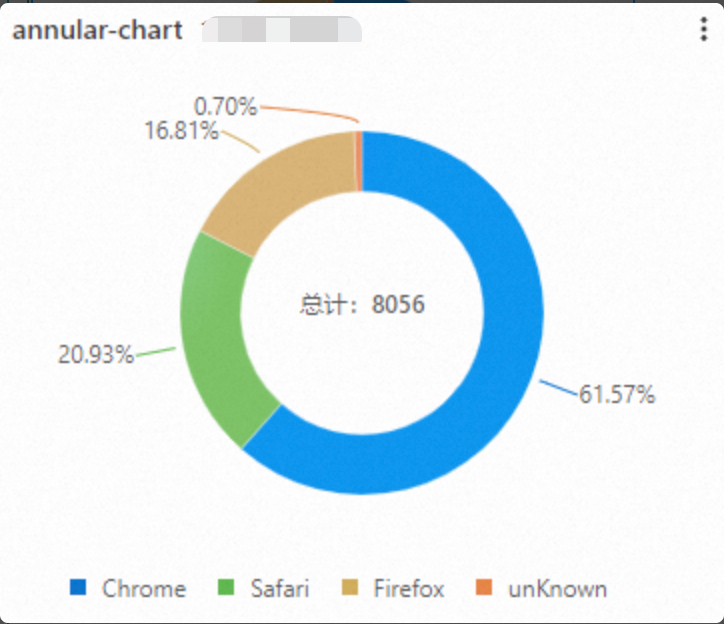Toggle Safari series in the legend
The image size is (724, 624).
point(263,588)
